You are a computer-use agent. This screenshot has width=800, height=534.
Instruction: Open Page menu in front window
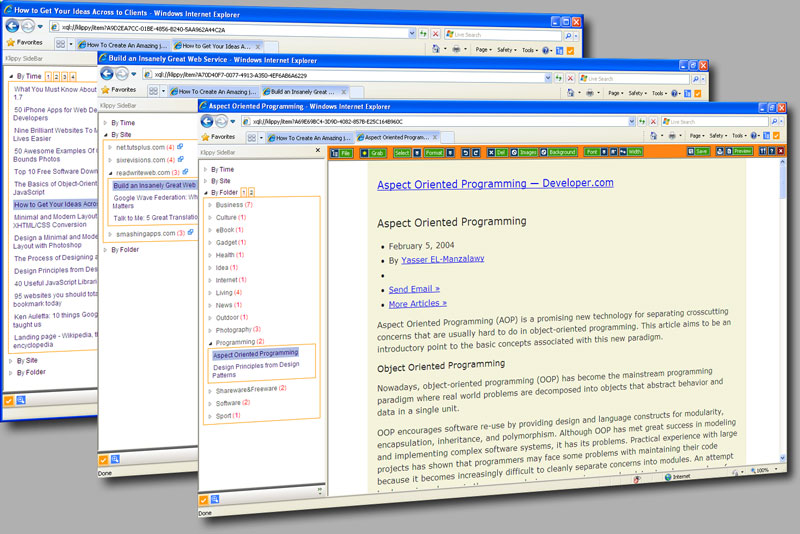click(x=696, y=136)
